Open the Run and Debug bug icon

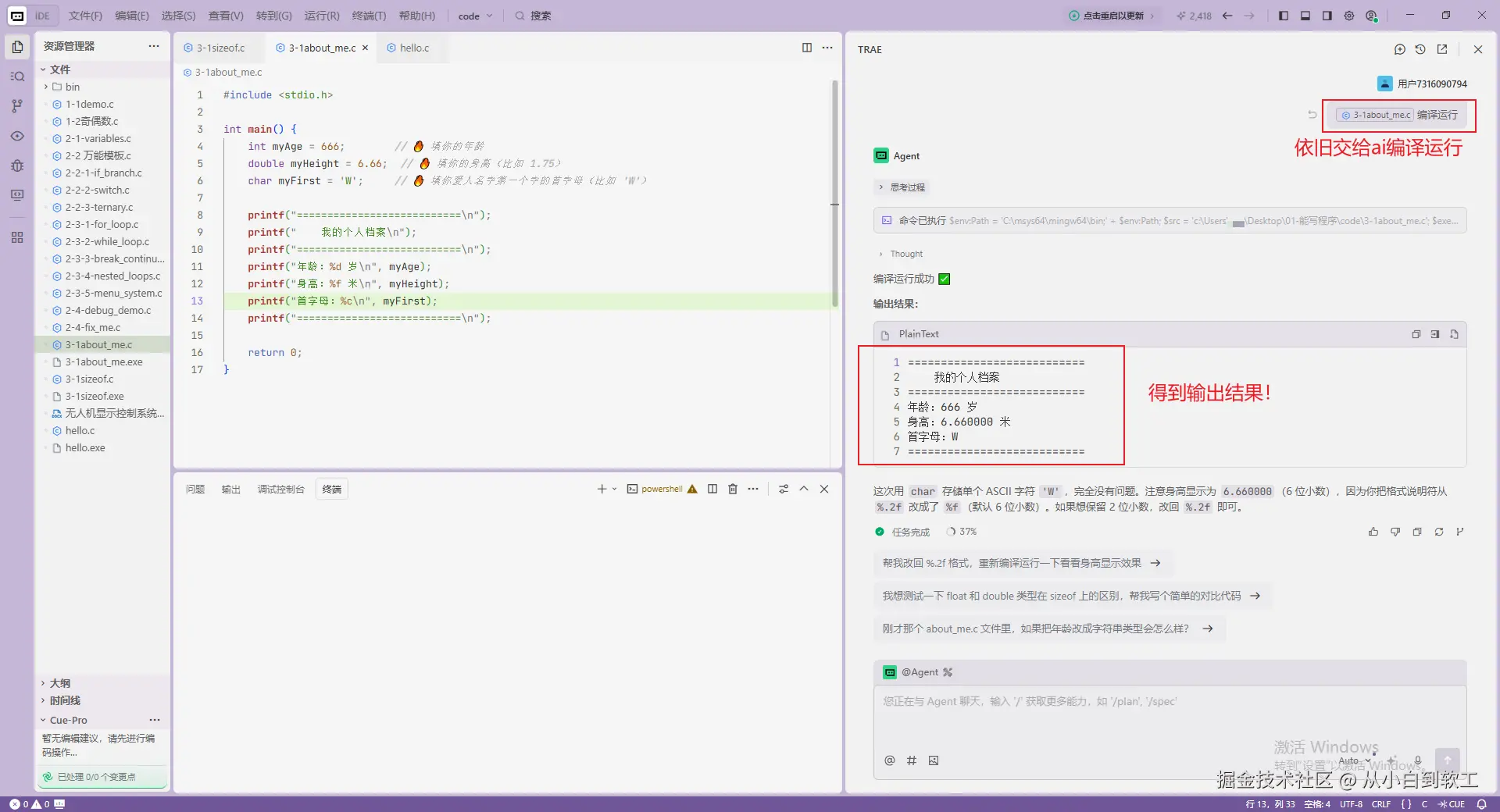[x=17, y=166]
